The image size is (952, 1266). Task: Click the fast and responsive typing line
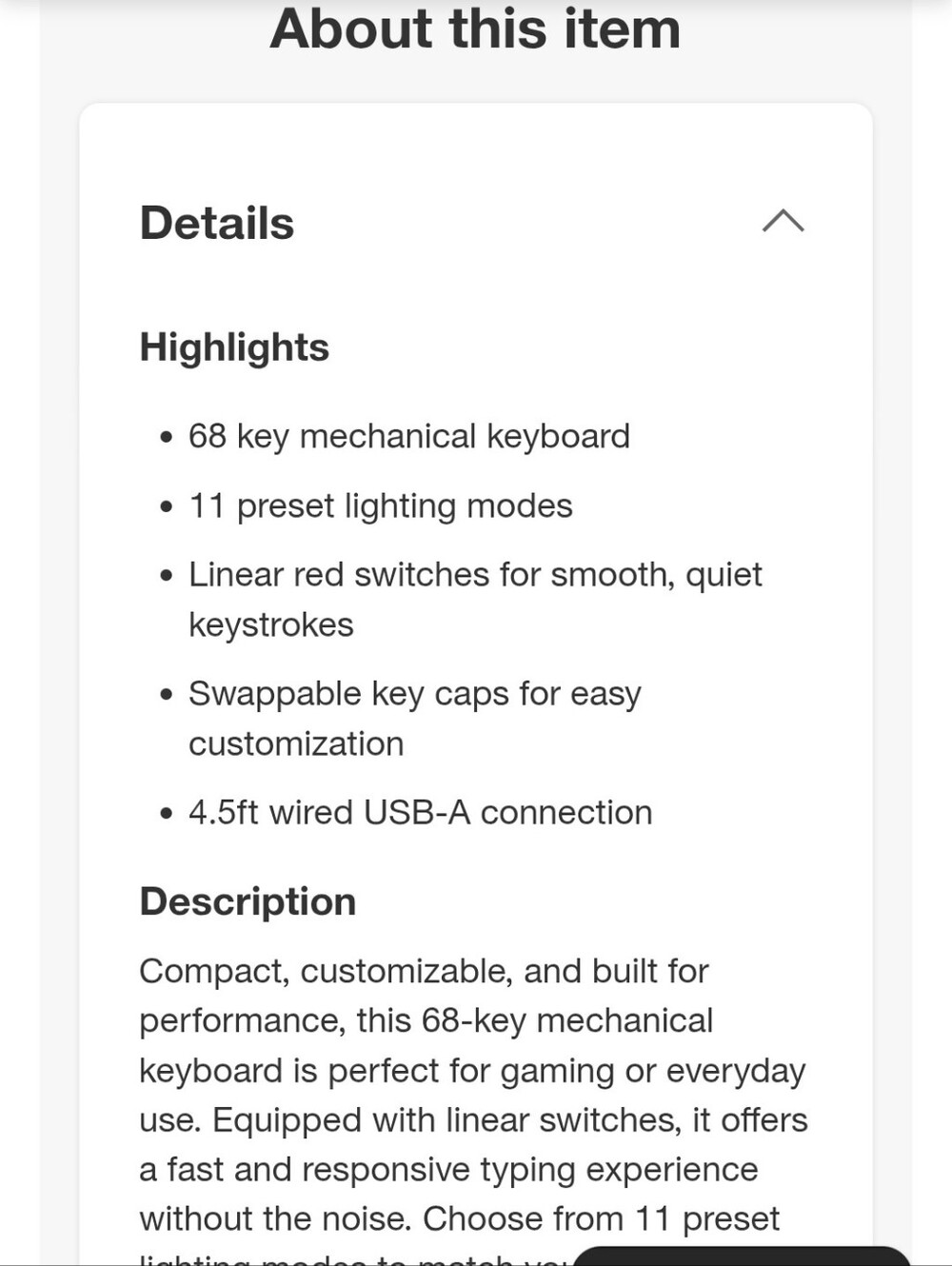tap(448, 1169)
